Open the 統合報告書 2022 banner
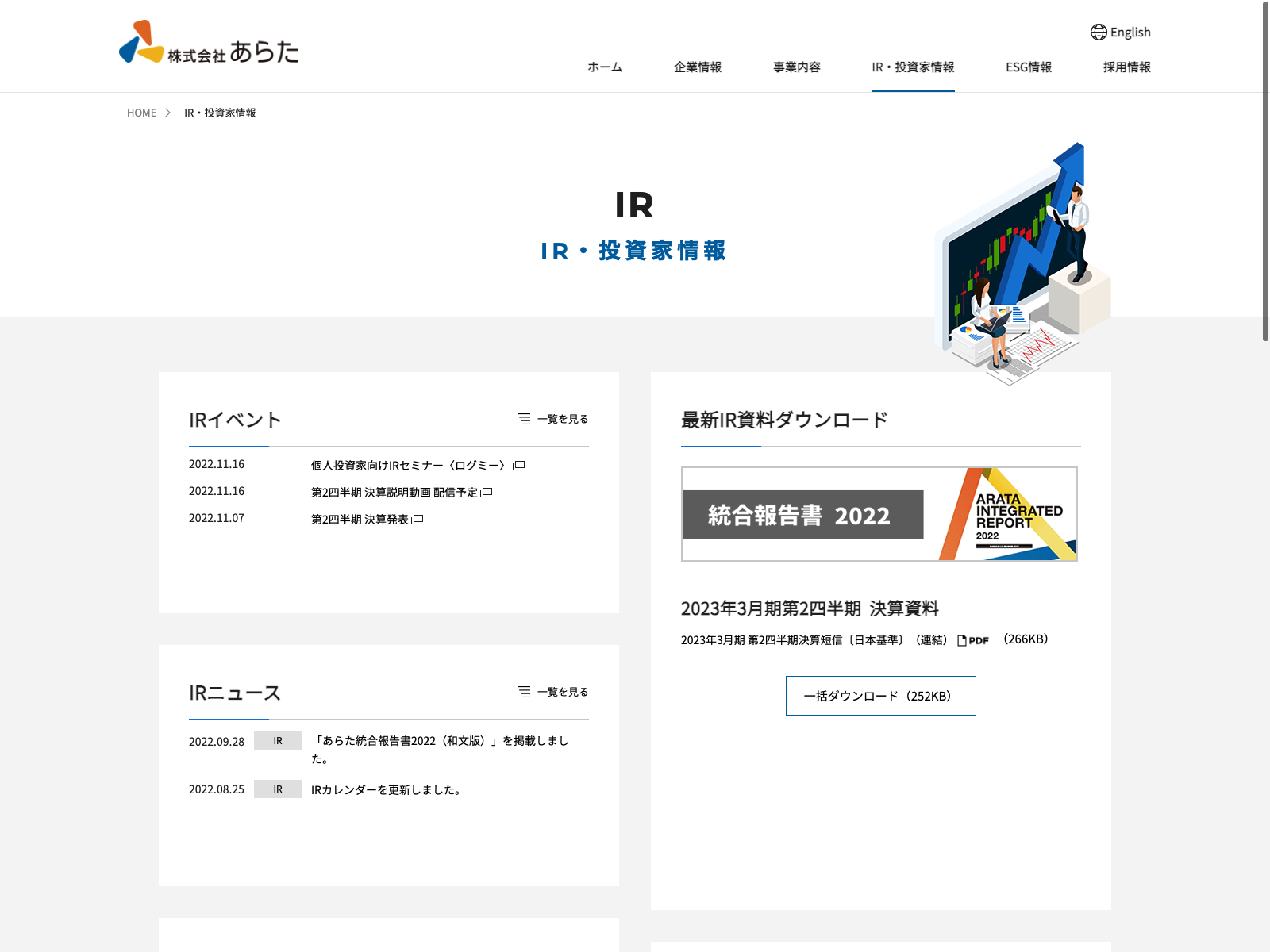This screenshot has height=952, width=1270. point(879,514)
